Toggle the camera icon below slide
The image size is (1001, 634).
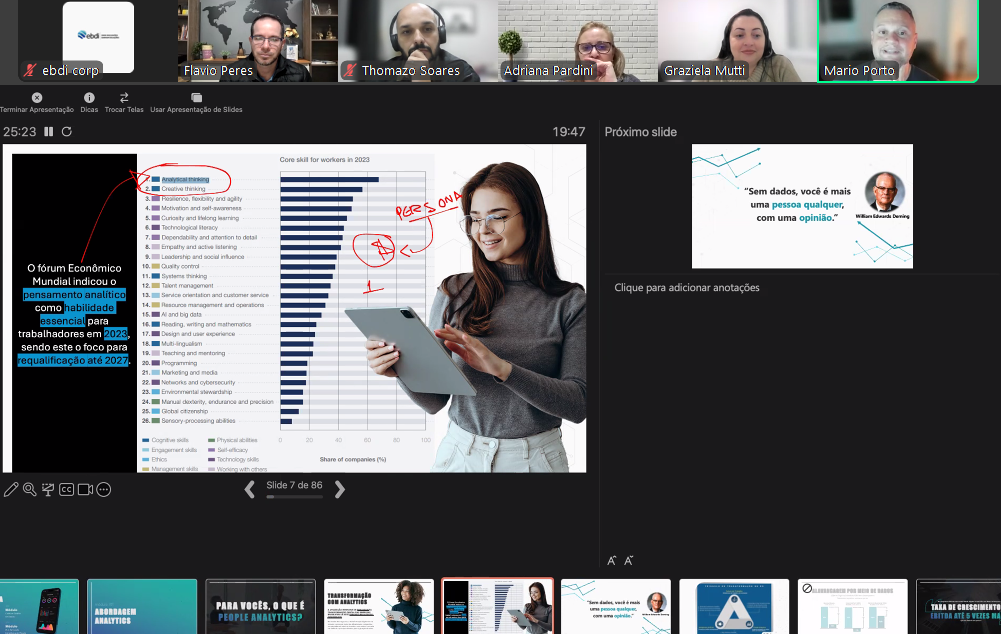85,490
